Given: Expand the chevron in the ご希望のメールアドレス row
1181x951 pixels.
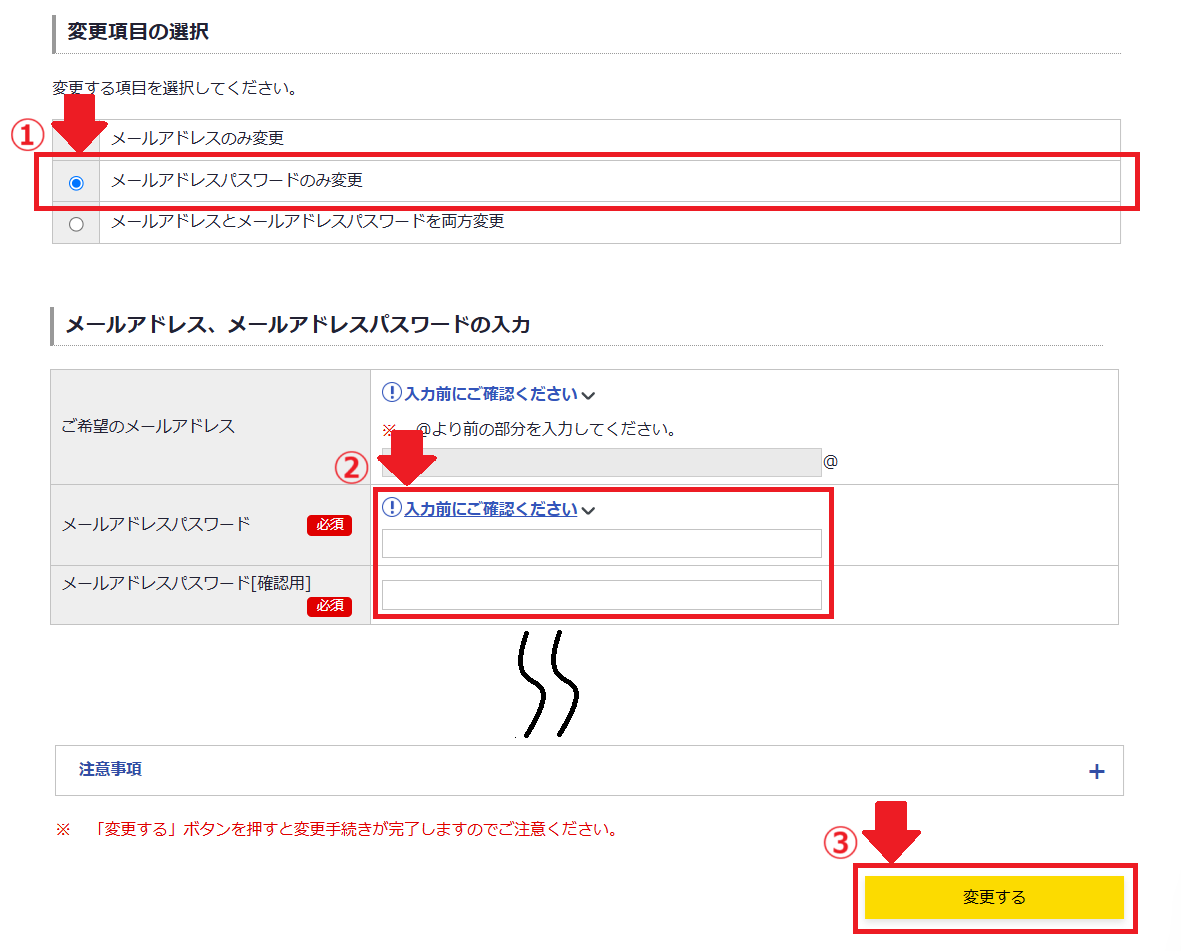Looking at the screenshot, I should (x=589, y=395).
